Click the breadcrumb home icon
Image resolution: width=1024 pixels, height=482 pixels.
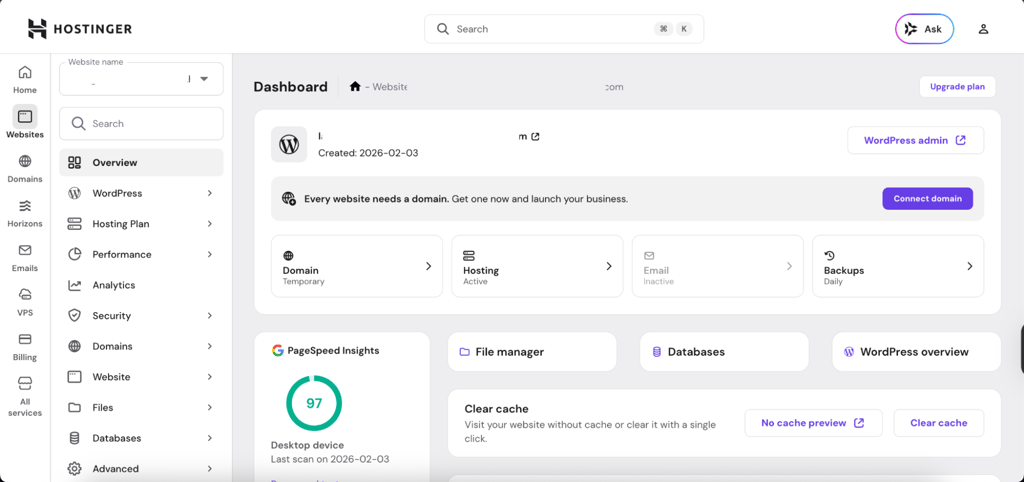(x=355, y=86)
